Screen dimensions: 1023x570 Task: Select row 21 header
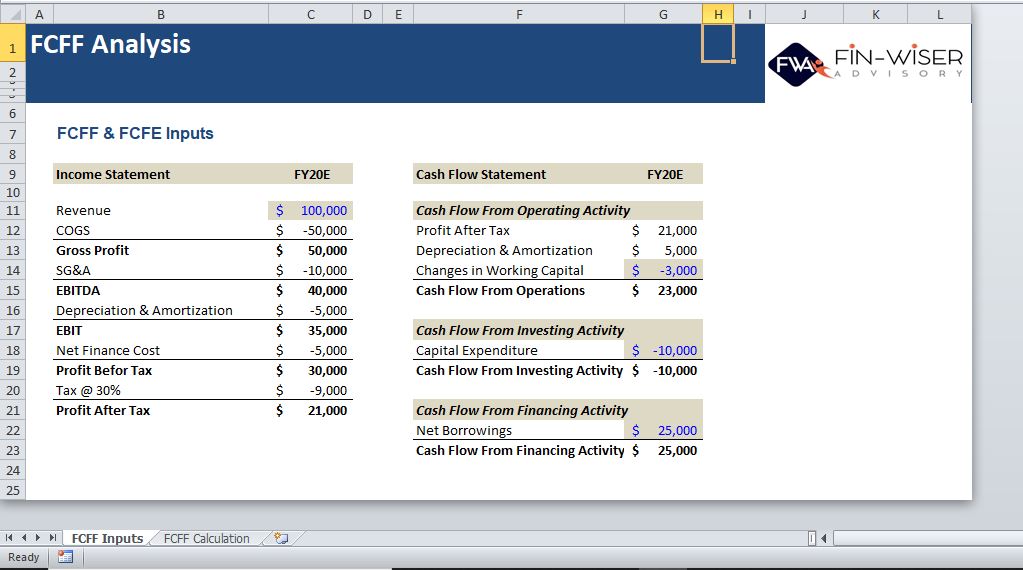point(12,410)
